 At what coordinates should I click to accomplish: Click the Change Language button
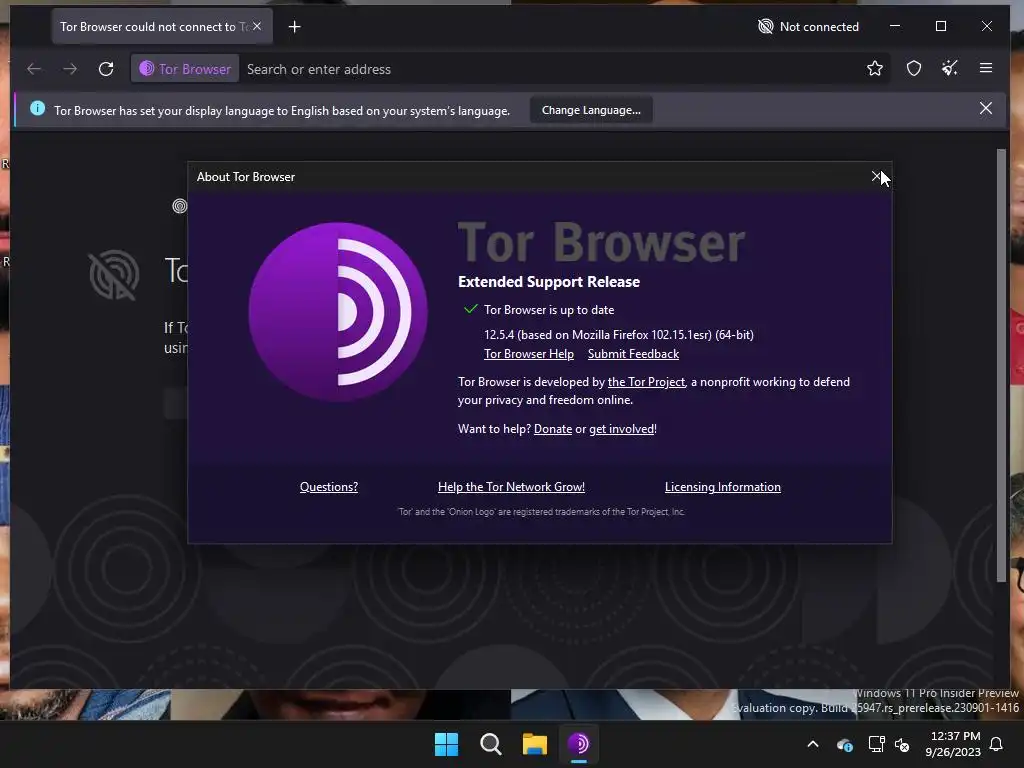(x=591, y=110)
